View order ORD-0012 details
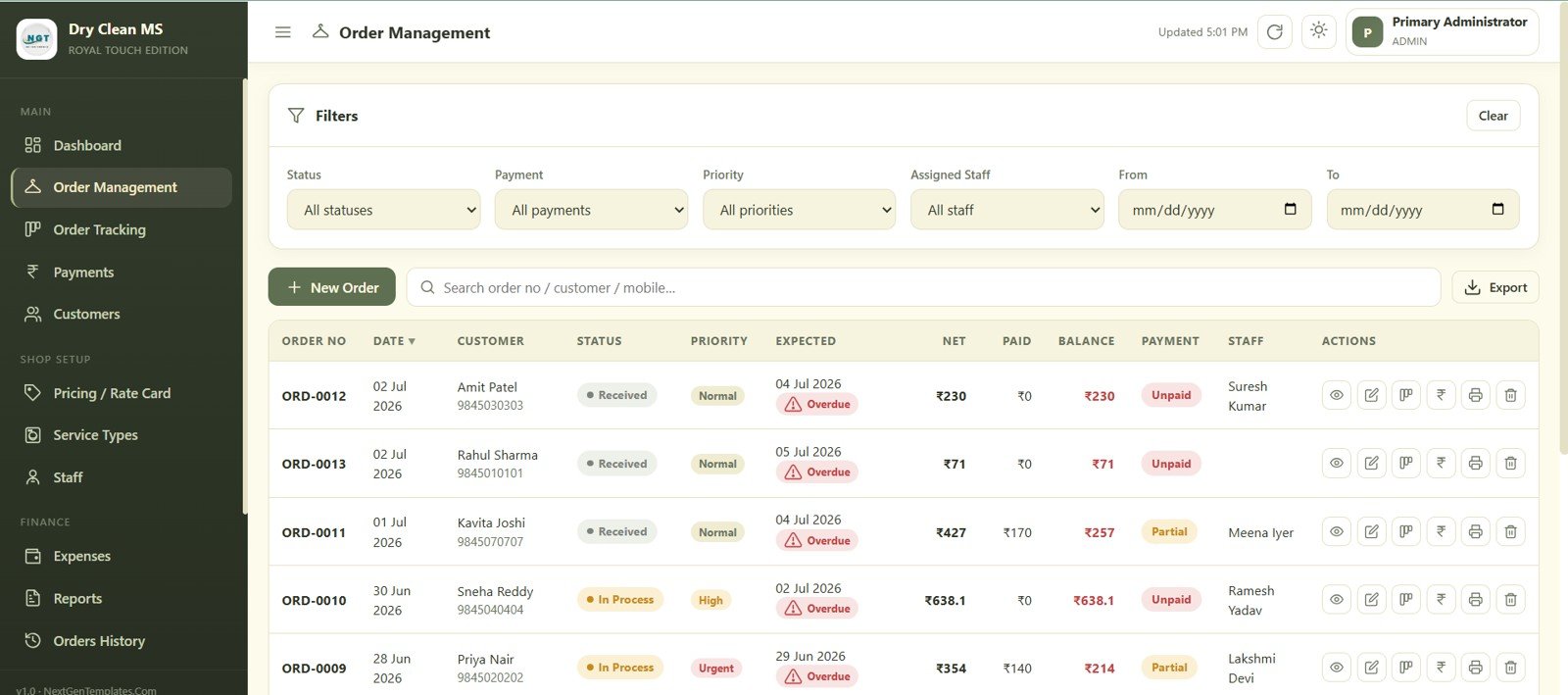 [x=1337, y=395]
